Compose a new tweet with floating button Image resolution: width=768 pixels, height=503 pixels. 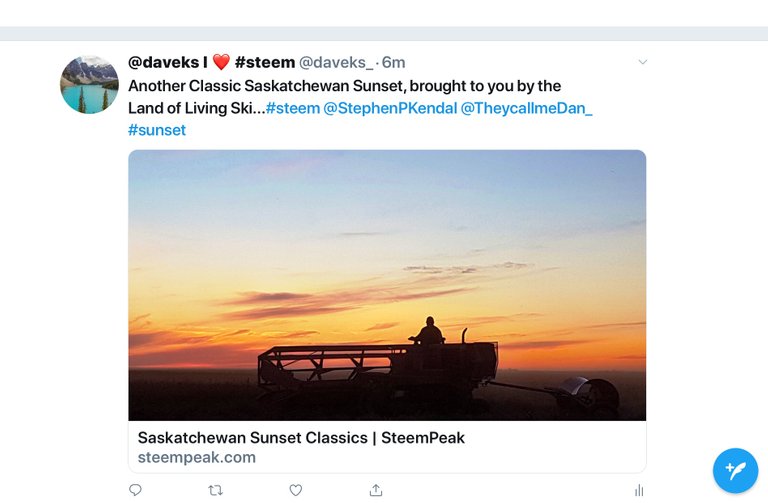tap(735, 470)
